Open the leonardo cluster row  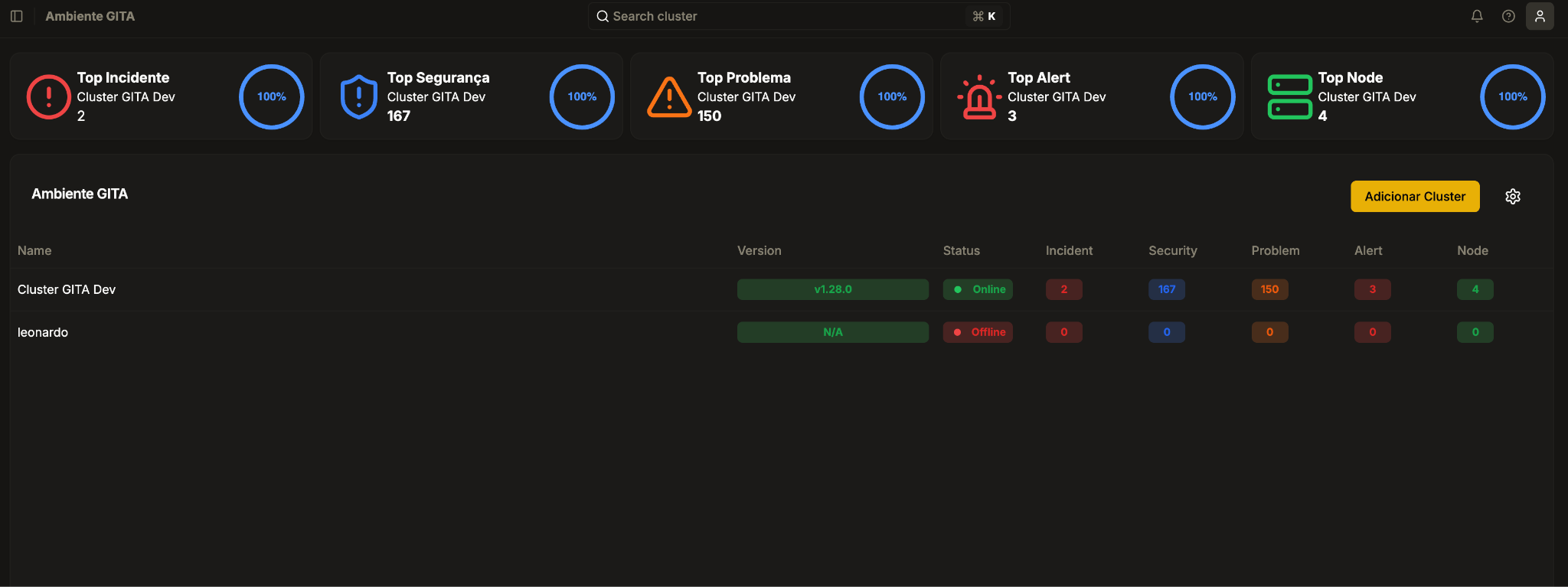point(781,332)
